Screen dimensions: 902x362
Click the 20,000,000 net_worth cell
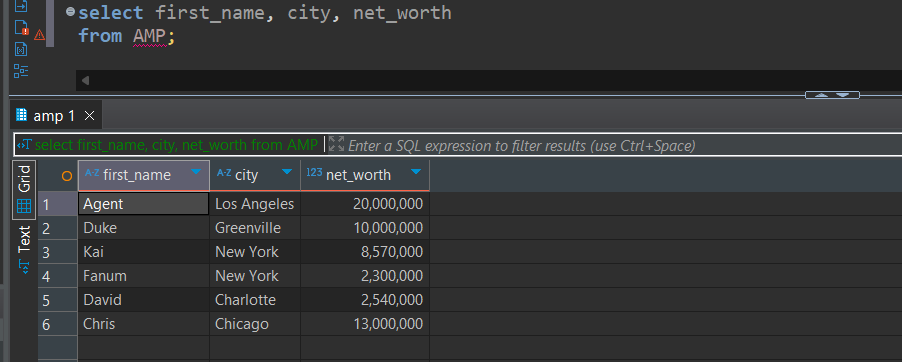365,204
